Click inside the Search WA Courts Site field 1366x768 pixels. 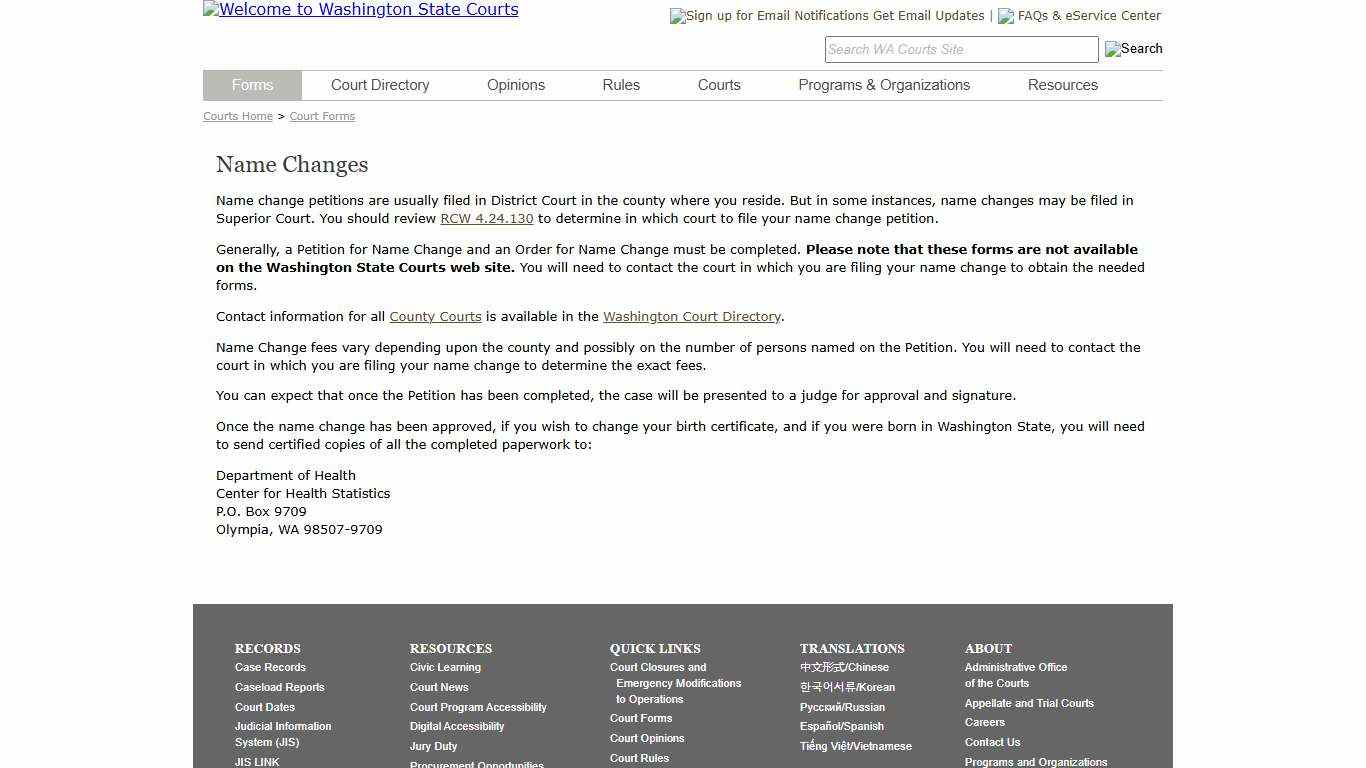(x=960, y=49)
